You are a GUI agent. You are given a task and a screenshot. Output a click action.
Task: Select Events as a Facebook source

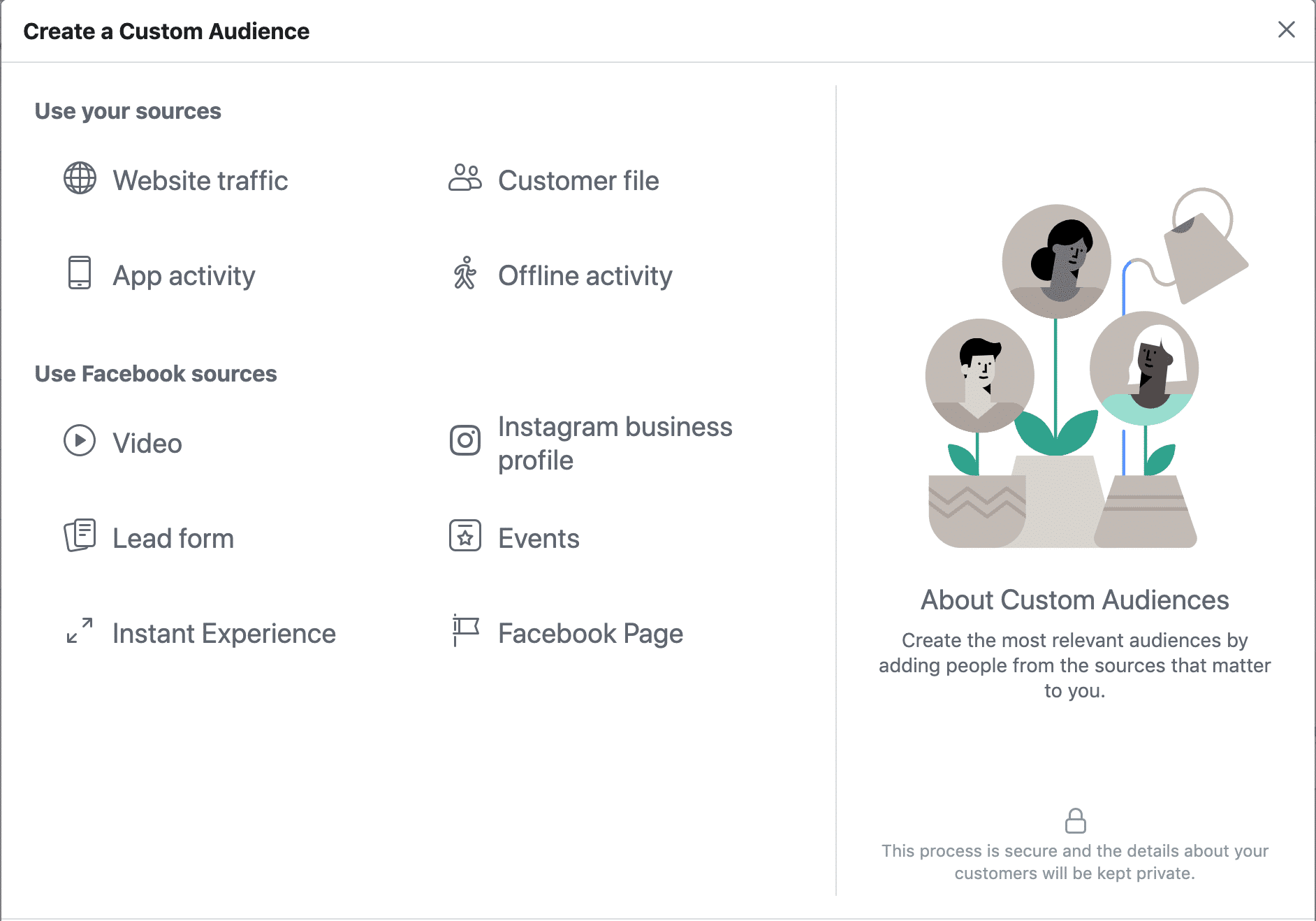(x=538, y=537)
